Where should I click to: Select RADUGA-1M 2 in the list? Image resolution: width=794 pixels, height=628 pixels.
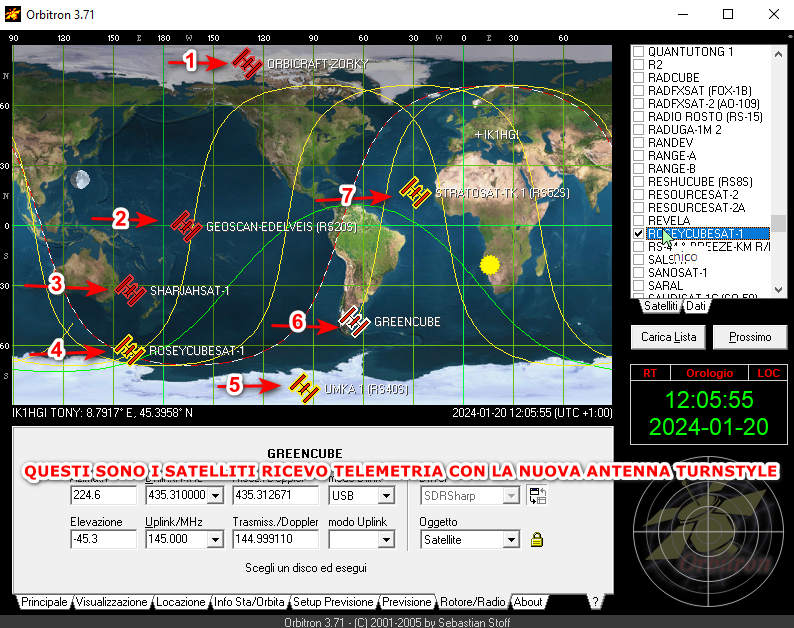click(x=685, y=130)
